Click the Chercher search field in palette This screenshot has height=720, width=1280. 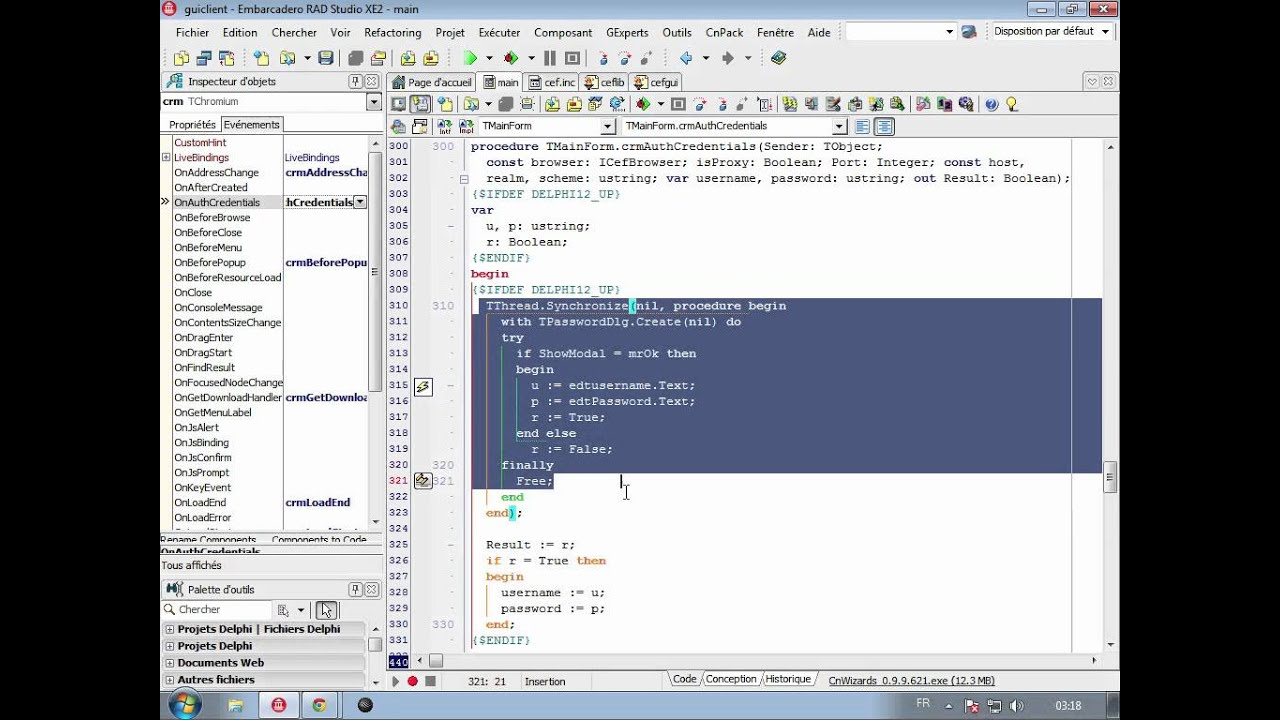[x=216, y=610]
